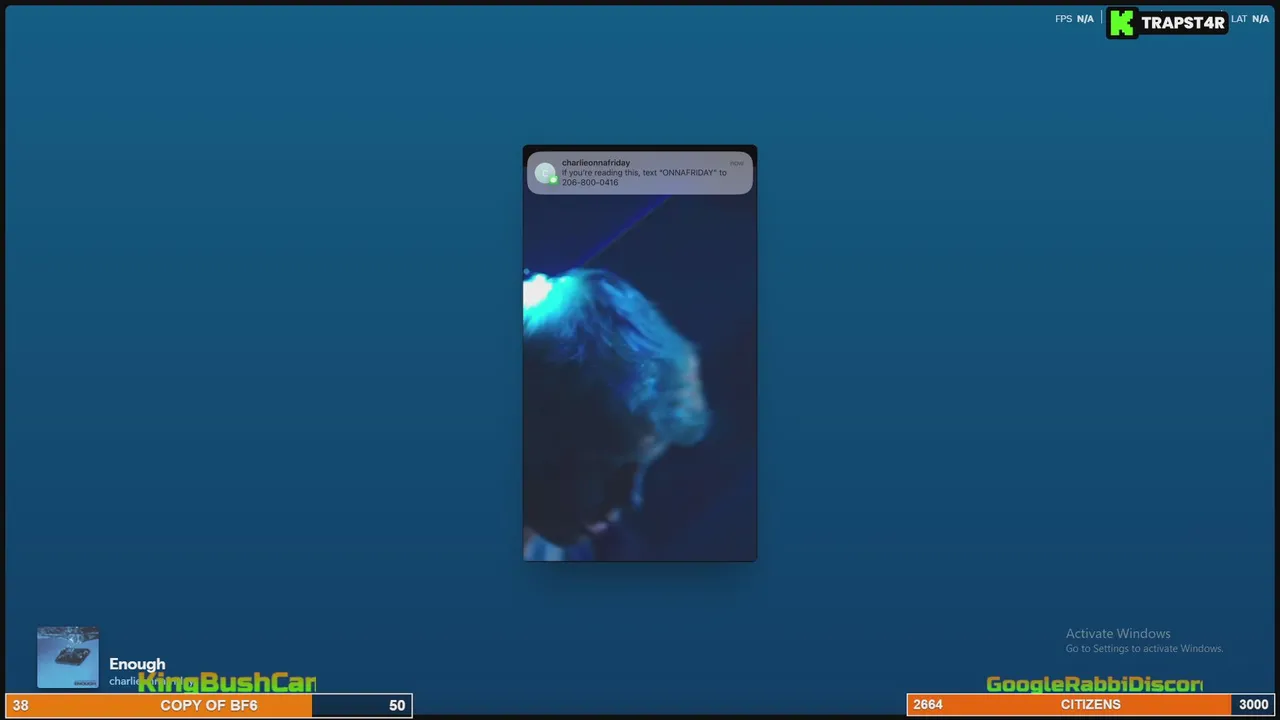Click the '50' target value on BF6 bar
This screenshot has width=1280, height=720.
(397, 705)
